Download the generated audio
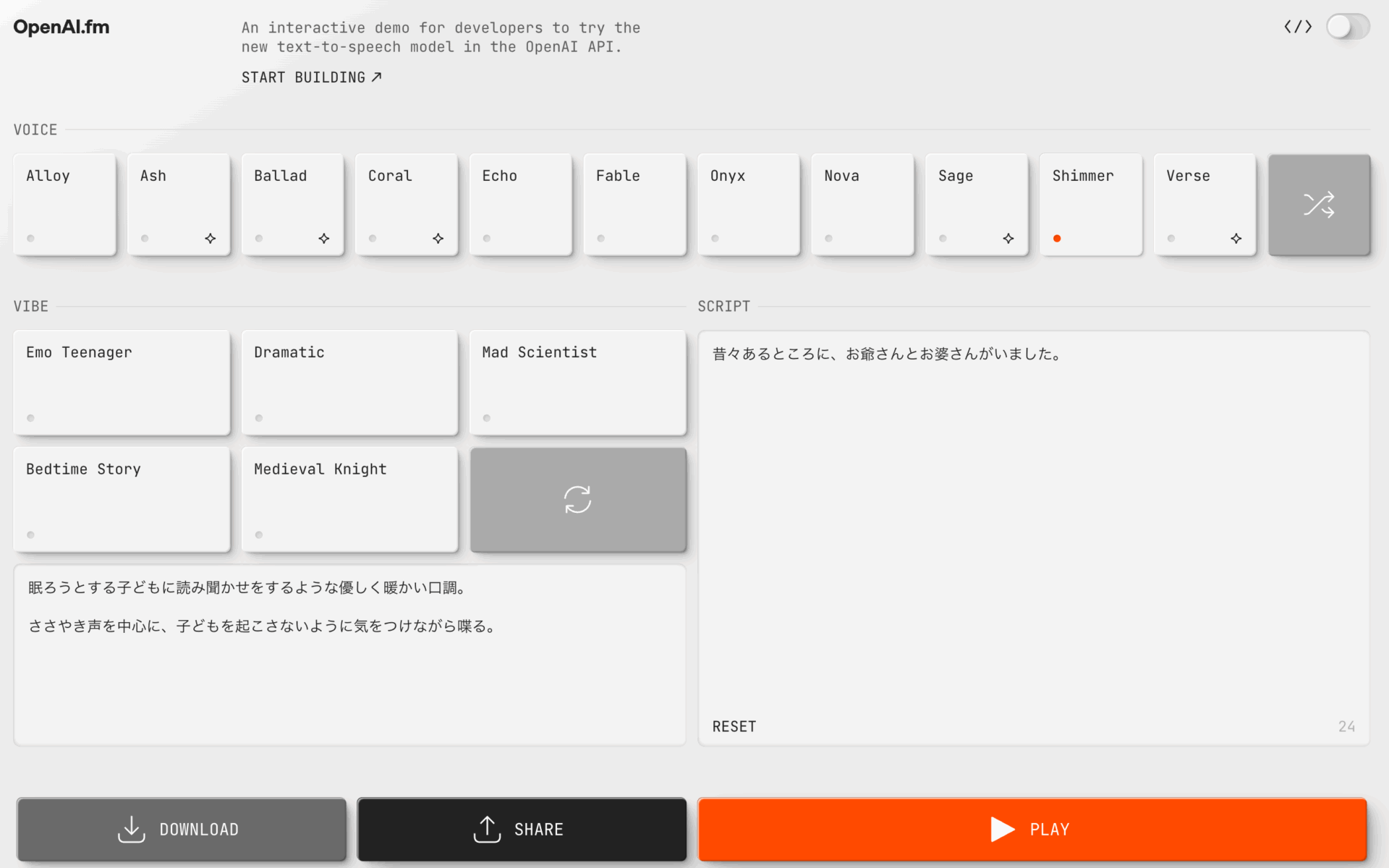1389x868 pixels. pyautogui.click(x=181, y=829)
